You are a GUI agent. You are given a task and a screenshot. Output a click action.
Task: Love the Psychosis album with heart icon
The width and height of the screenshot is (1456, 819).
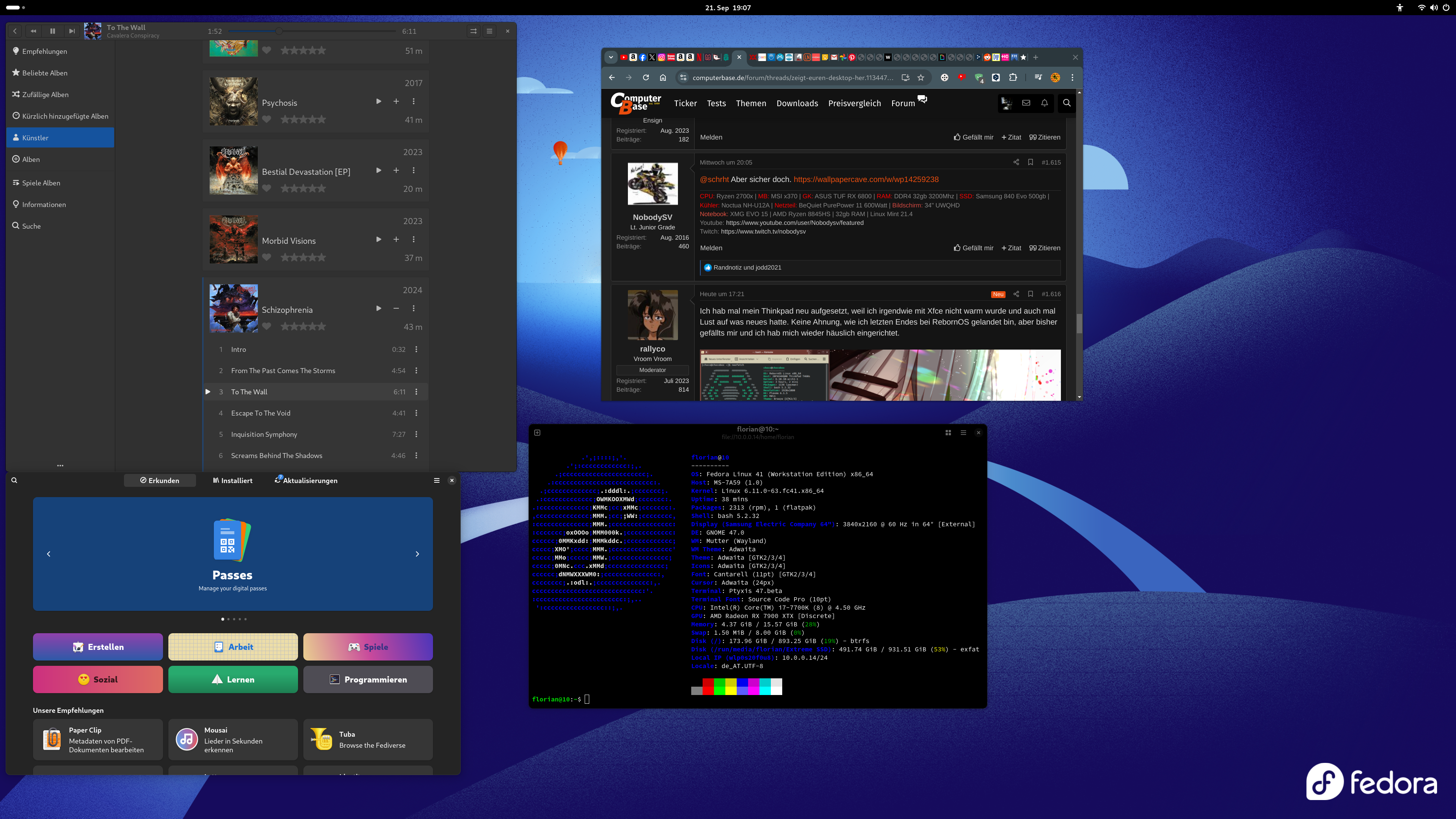point(267,119)
